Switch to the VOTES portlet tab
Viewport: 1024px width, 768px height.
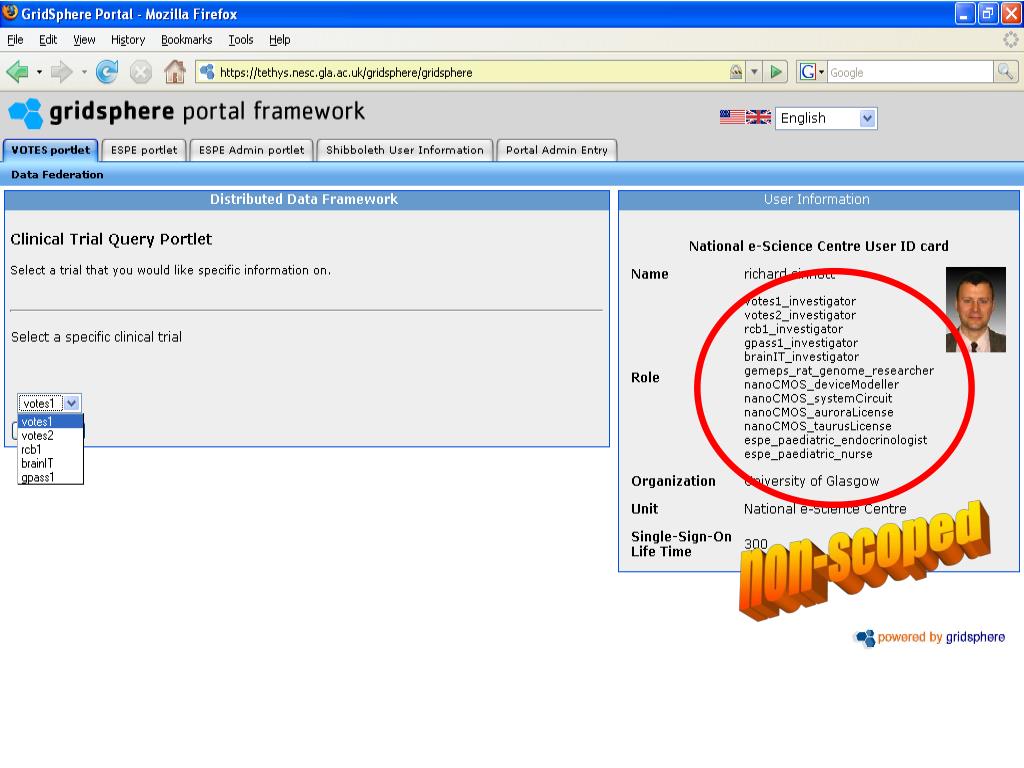coord(51,150)
